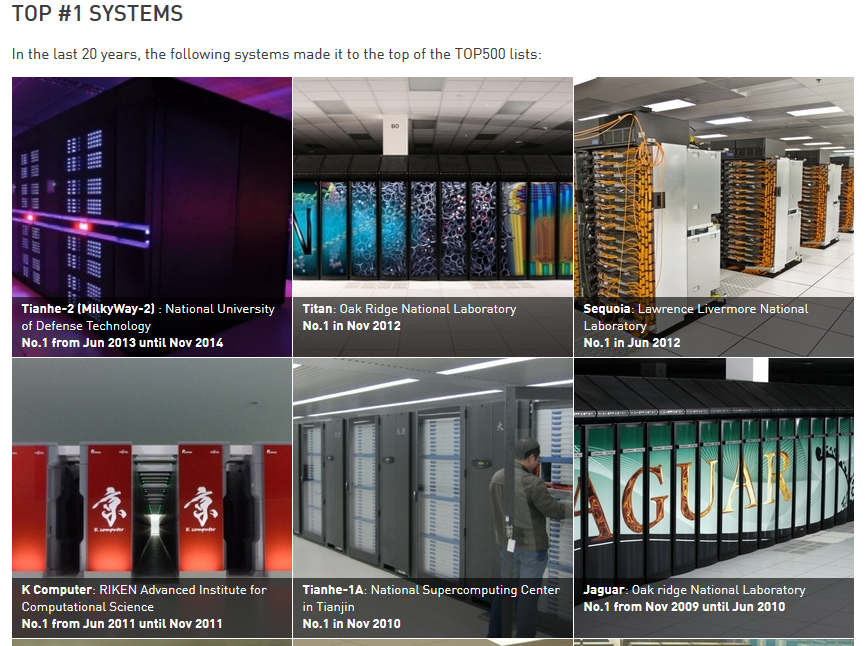Select the bold "Sequoia" system name
This screenshot has height=646, width=865.
tap(607, 309)
